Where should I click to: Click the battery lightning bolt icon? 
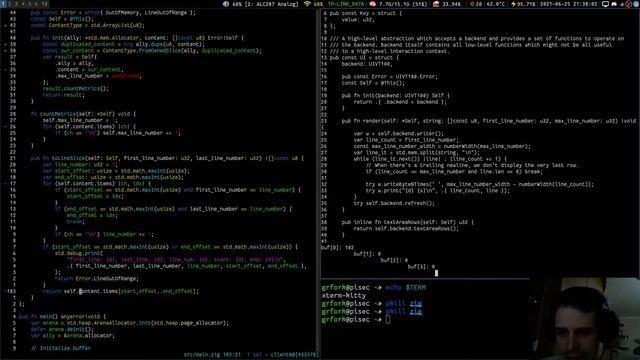(513, 4)
